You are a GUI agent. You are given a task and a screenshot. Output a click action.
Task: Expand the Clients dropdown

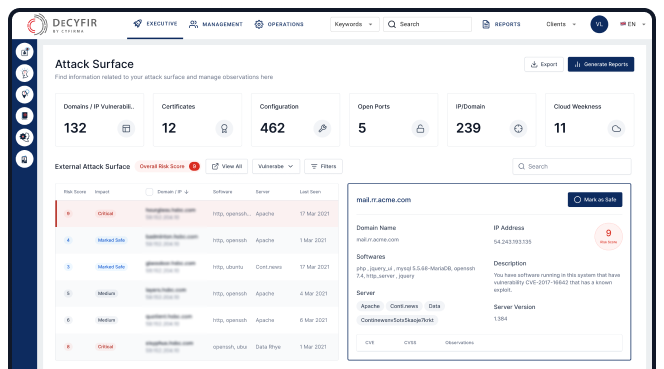coord(561,24)
